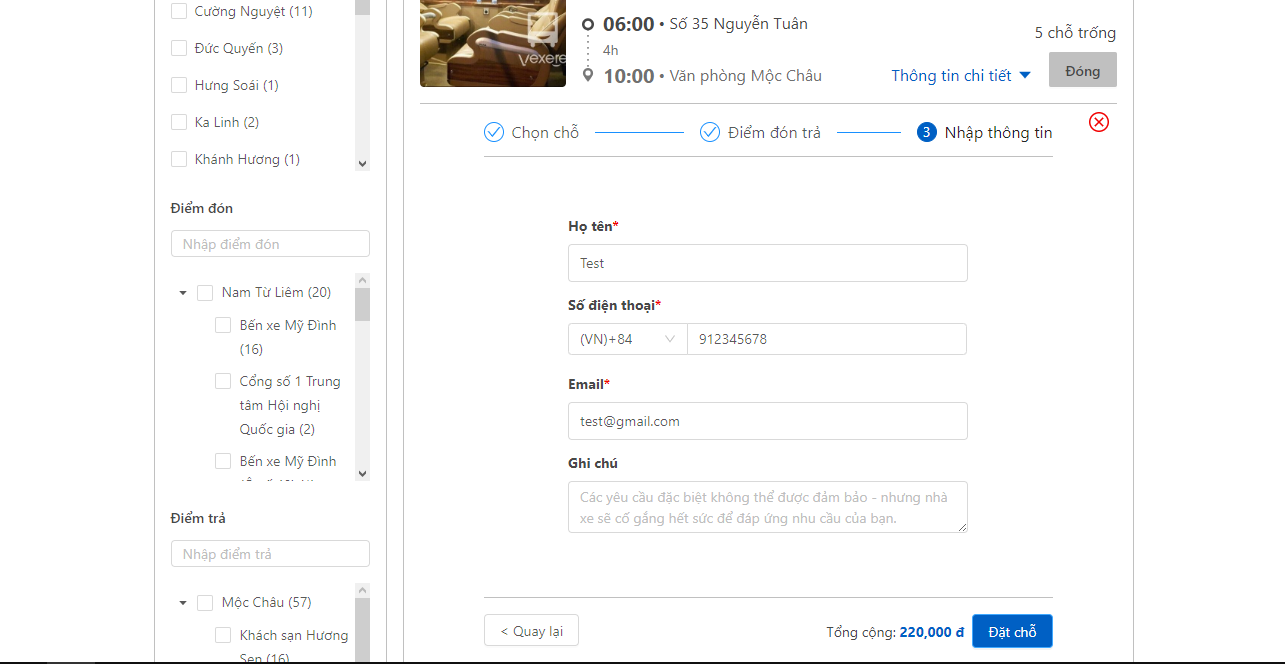The width and height of the screenshot is (1285, 664).
Task: Click the Nhập điểm trả search box
Action: [x=270, y=554]
